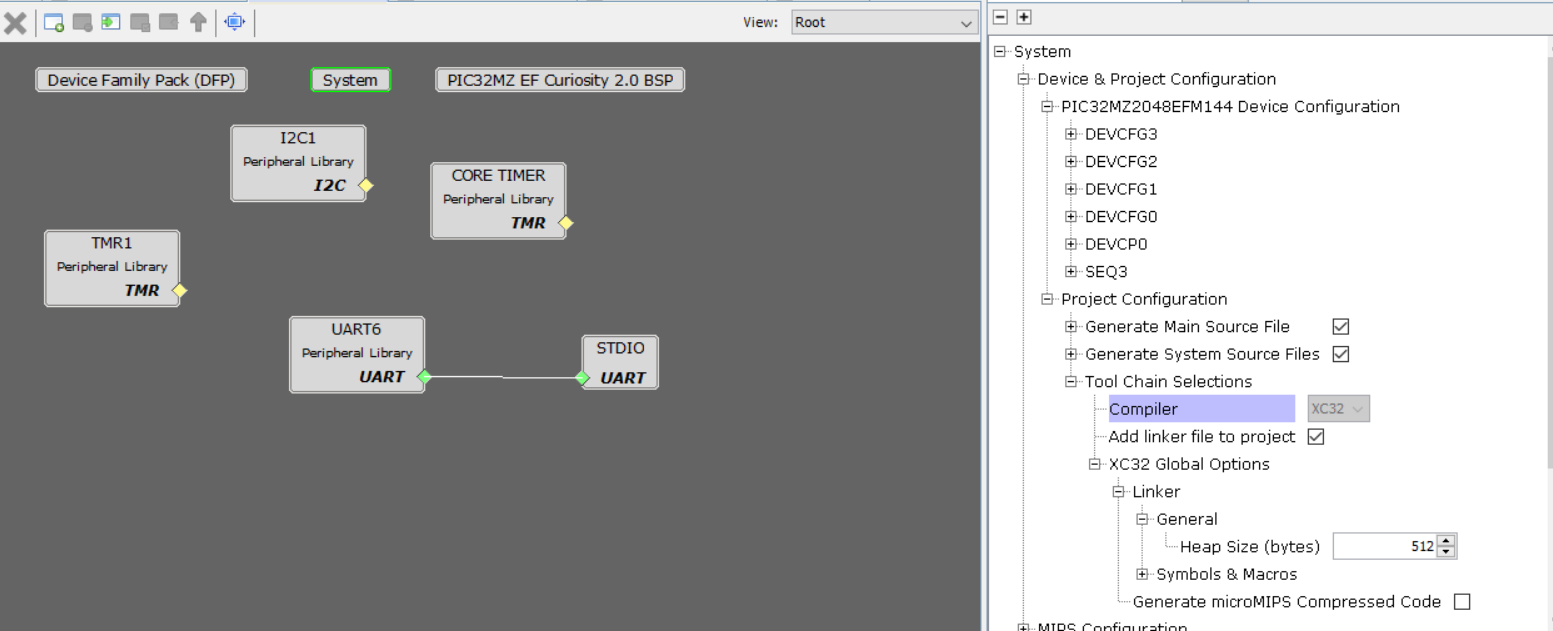This screenshot has height=631, width=1553.
Task: Expand the SEQ3 node
Action: pos(1071,272)
